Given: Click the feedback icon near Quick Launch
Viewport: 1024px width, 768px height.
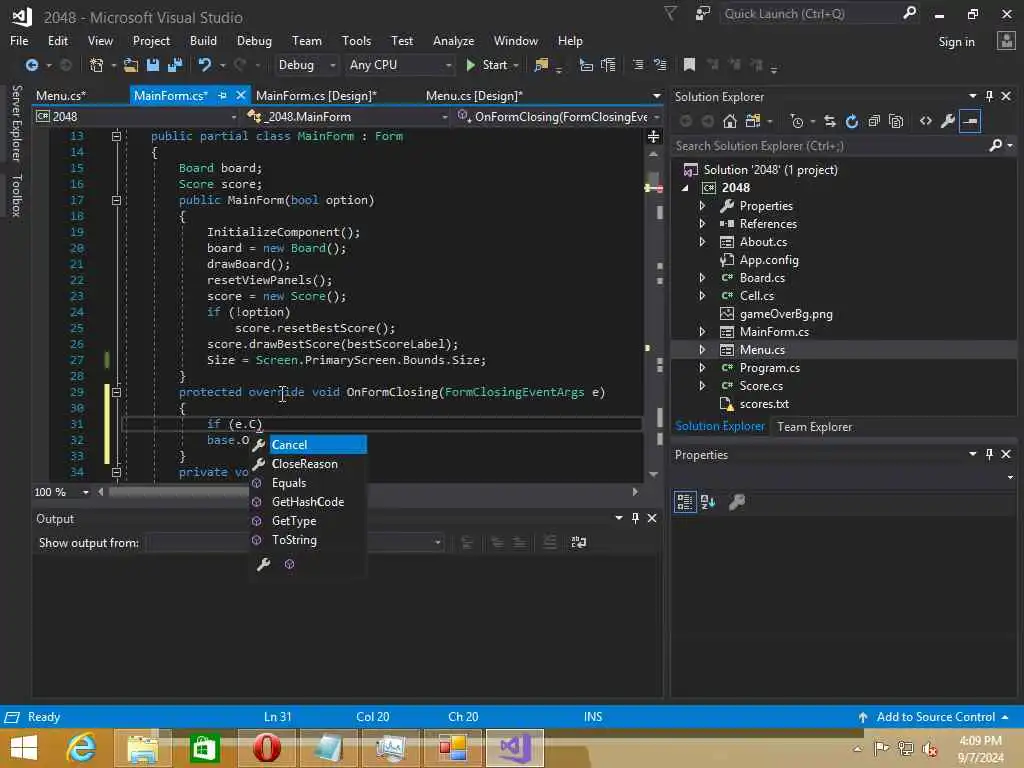Looking at the screenshot, I should [703, 14].
